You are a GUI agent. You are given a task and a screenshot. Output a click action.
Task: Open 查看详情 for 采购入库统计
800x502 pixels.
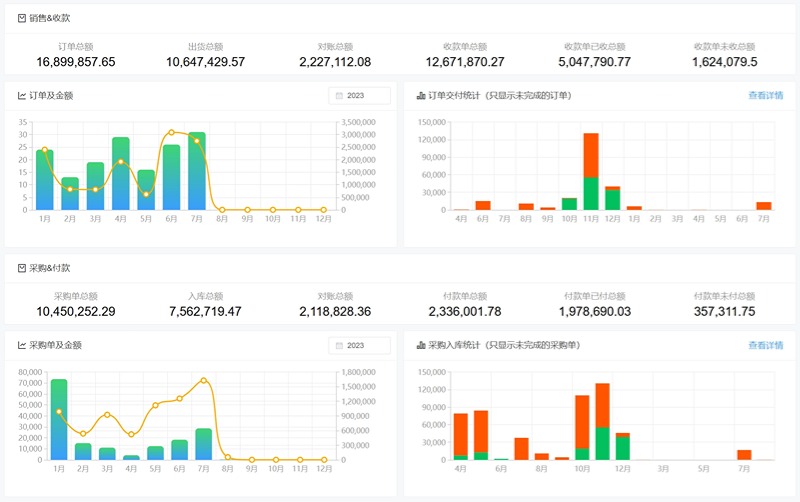[x=765, y=345]
